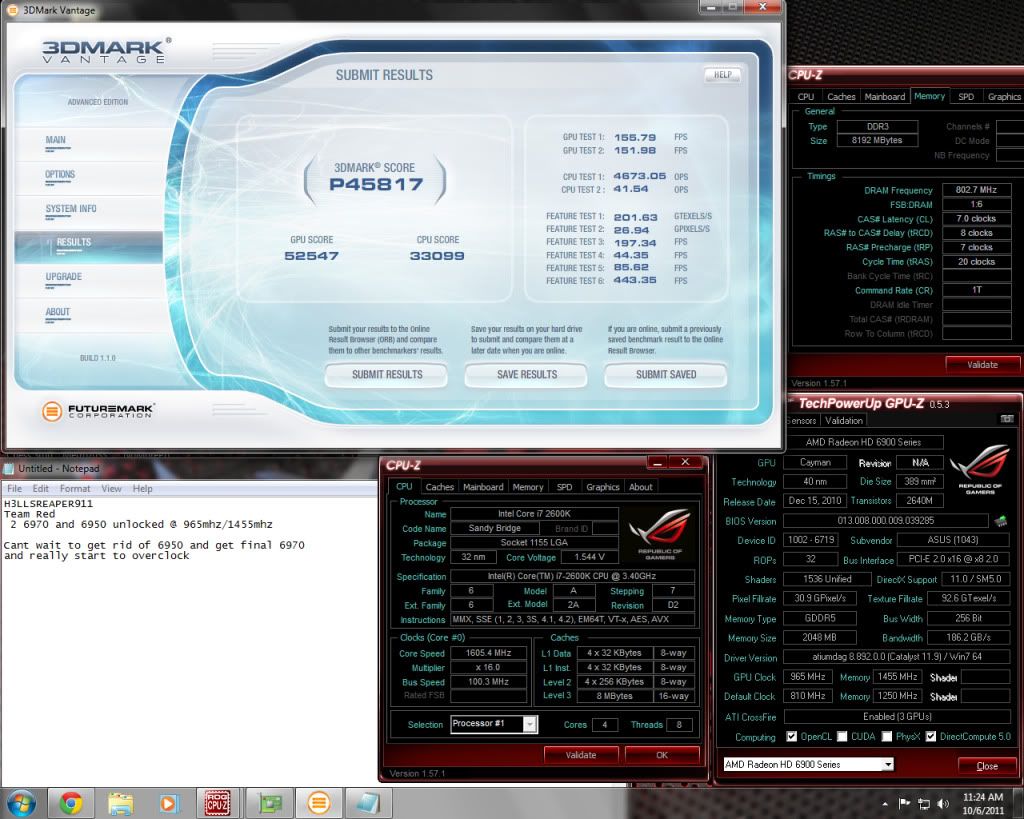The width and height of the screenshot is (1024, 819).
Task: Open SYSTEM INFO in 3DMark
Action: (x=71, y=208)
